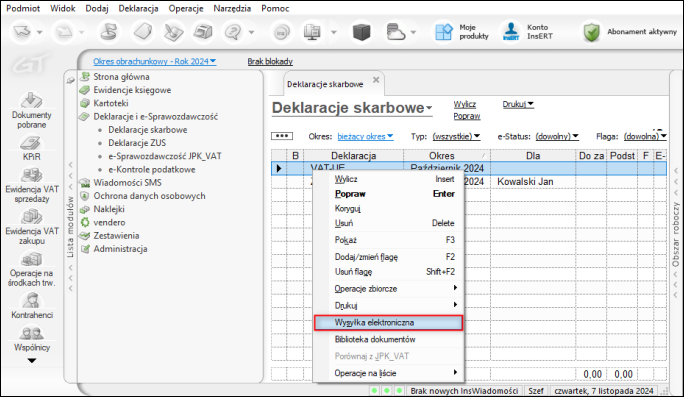This screenshot has width=684, height=397.
Task: Open Typ (wszystkie) filter dropdown
Action: pos(456,137)
